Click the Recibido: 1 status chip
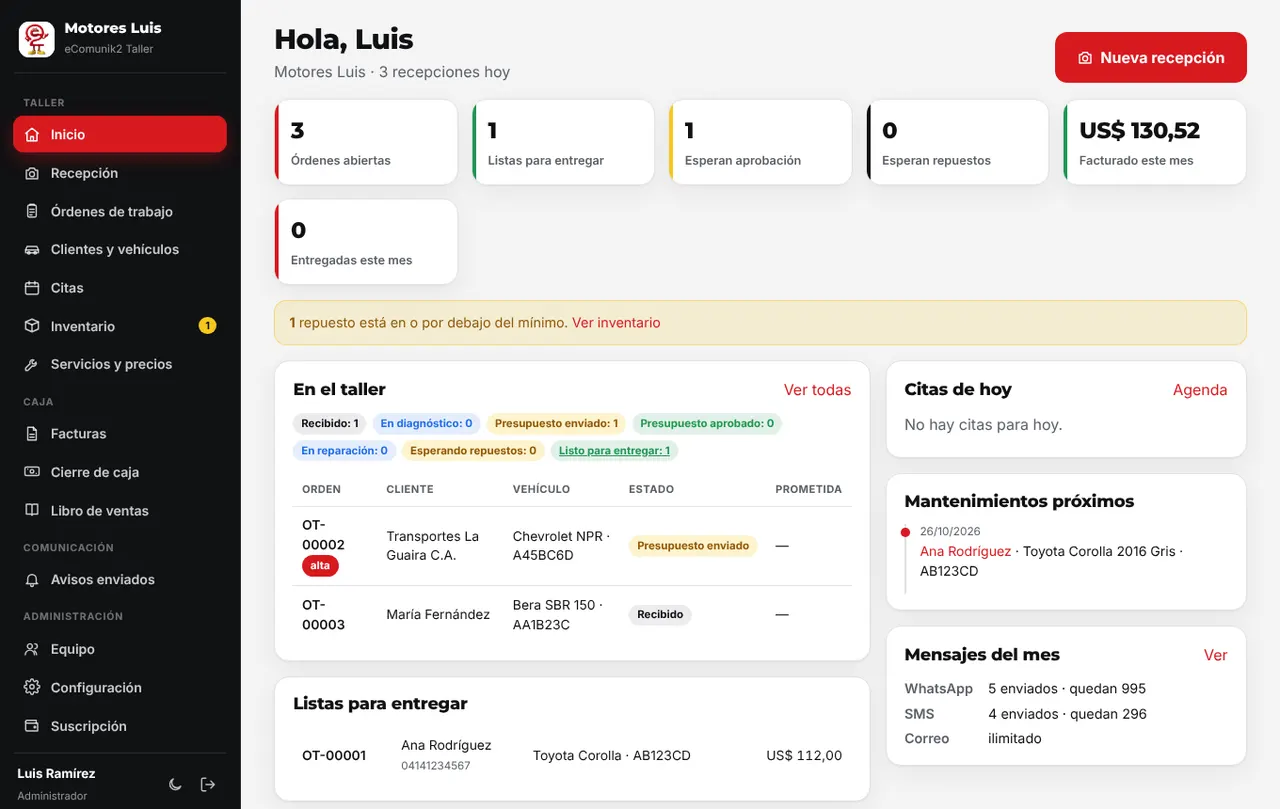Image resolution: width=1280 pixels, height=809 pixels. (x=330, y=424)
